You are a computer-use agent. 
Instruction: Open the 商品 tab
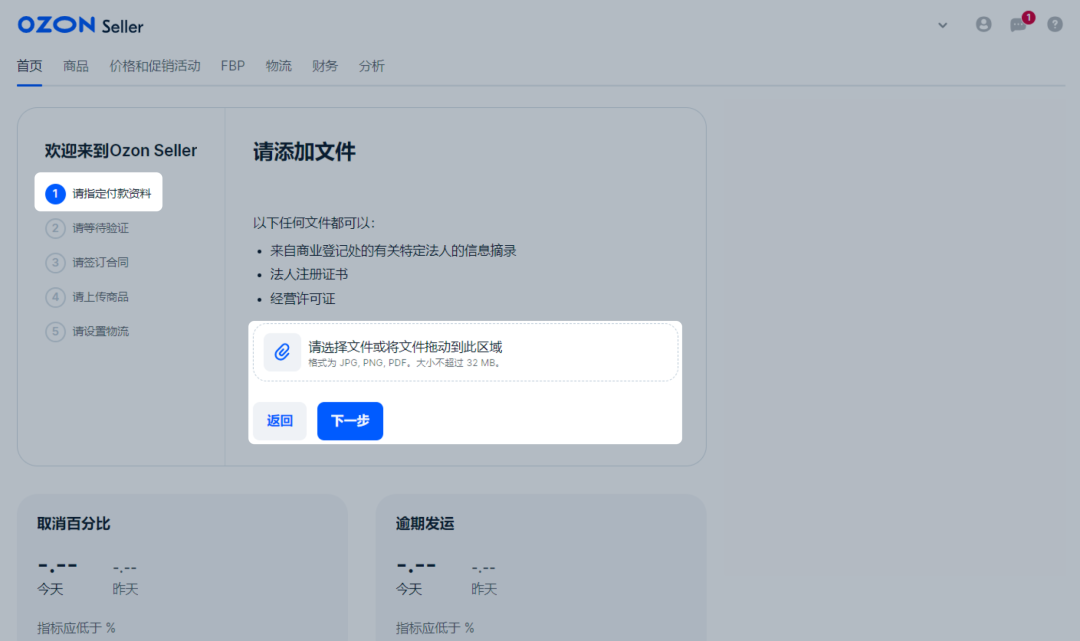point(76,66)
